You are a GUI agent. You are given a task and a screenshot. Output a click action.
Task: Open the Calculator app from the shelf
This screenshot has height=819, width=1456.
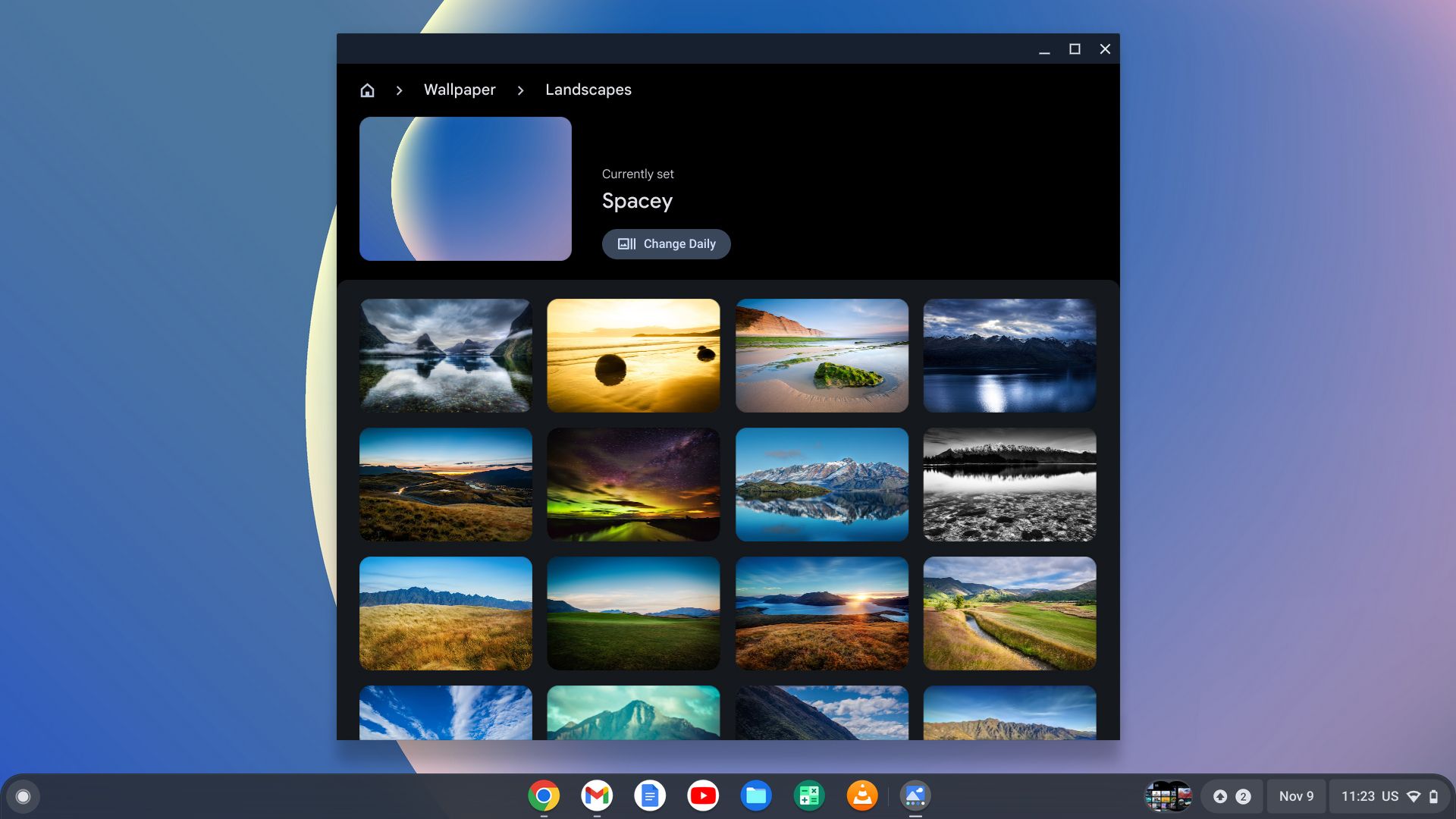pos(809,795)
